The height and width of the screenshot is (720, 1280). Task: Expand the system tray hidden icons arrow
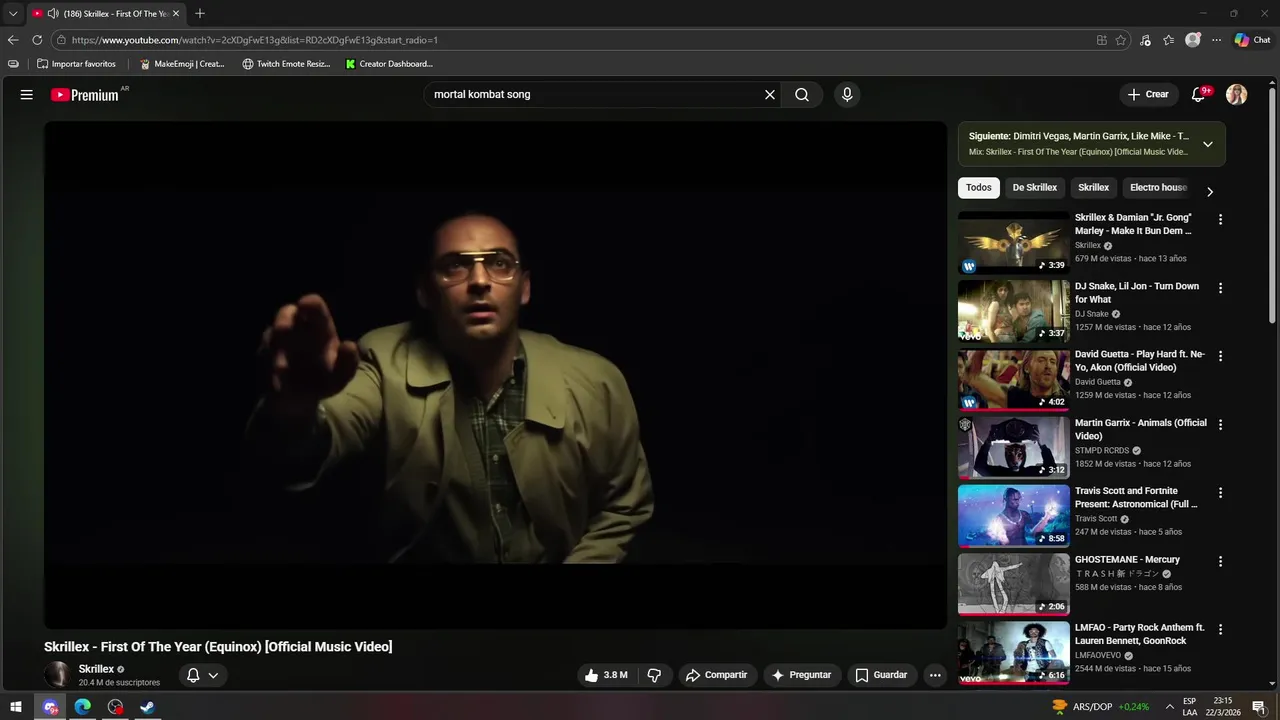pos(1169,707)
